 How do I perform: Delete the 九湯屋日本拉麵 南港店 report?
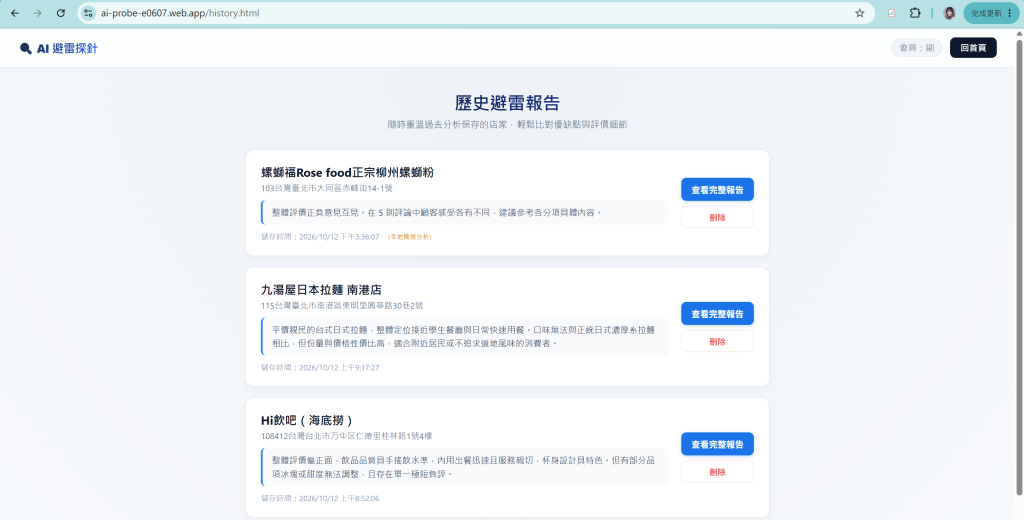point(717,341)
